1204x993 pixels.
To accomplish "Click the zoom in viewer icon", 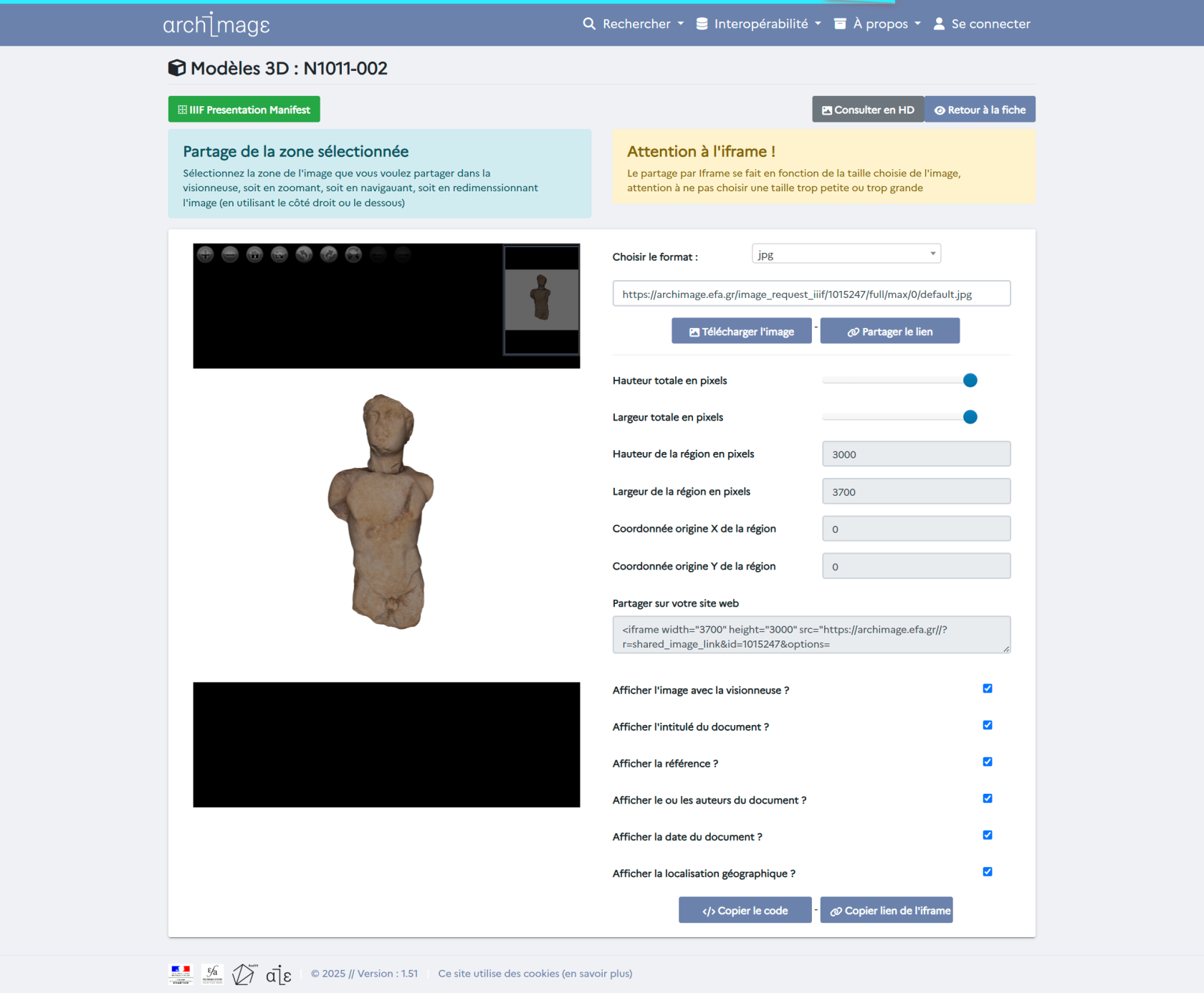I will point(206,254).
